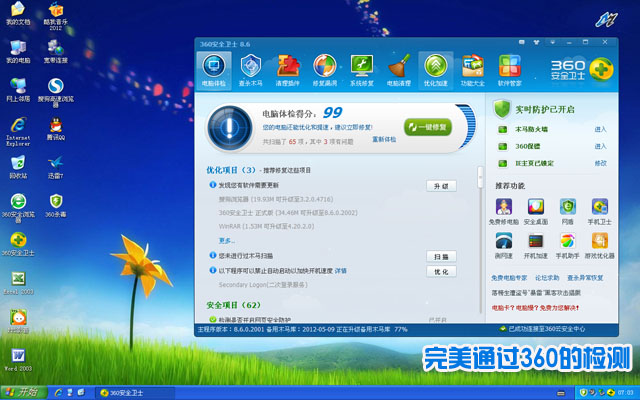Open 我的电脑 desktop icon
640x400 pixels.
tap(18, 52)
